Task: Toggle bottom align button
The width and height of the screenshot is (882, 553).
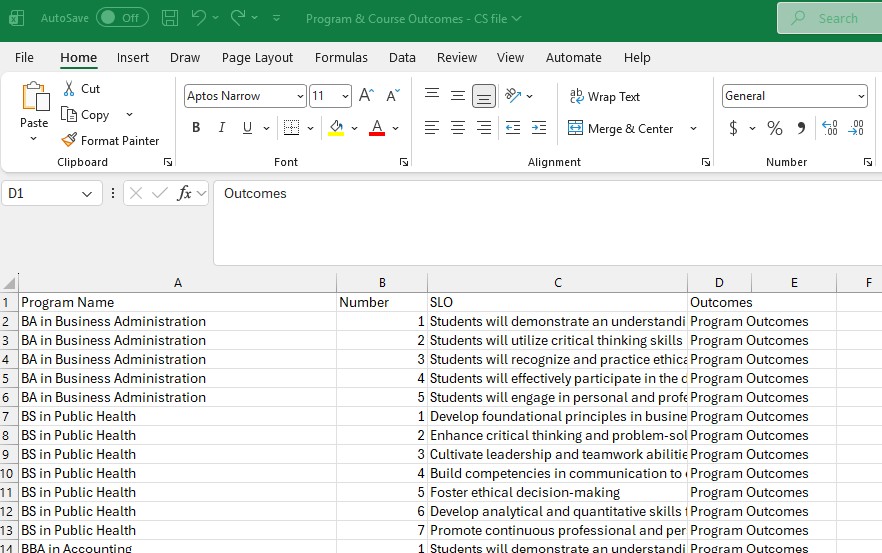Action: (x=484, y=96)
